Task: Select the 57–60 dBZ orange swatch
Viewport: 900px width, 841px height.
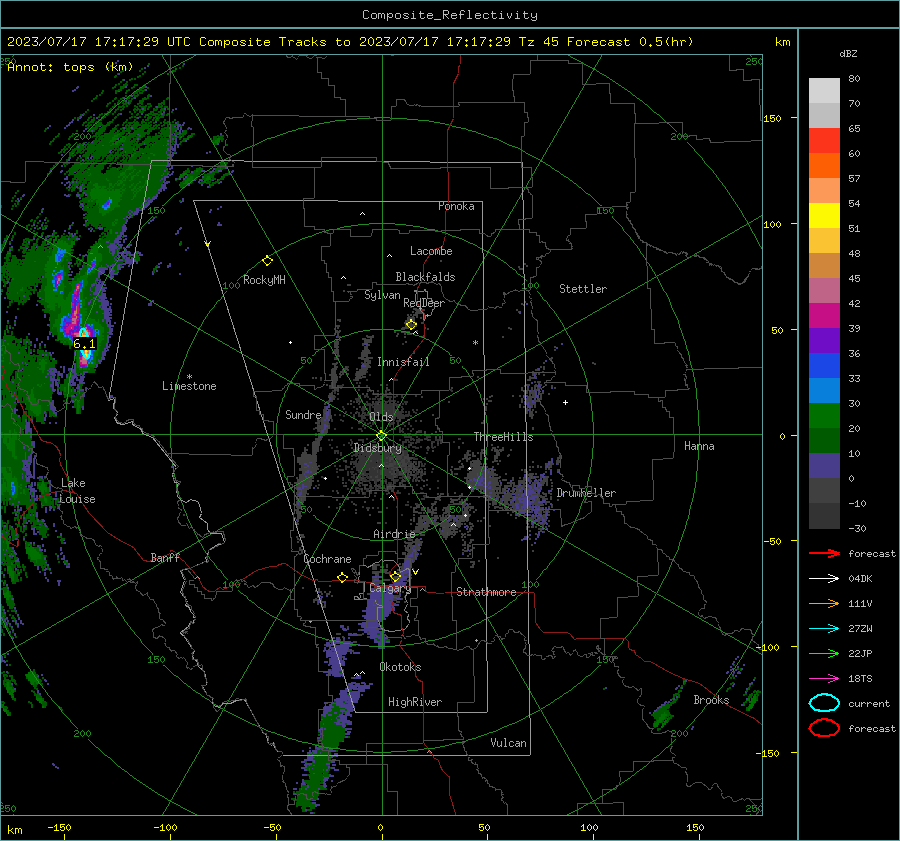Action: click(824, 166)
